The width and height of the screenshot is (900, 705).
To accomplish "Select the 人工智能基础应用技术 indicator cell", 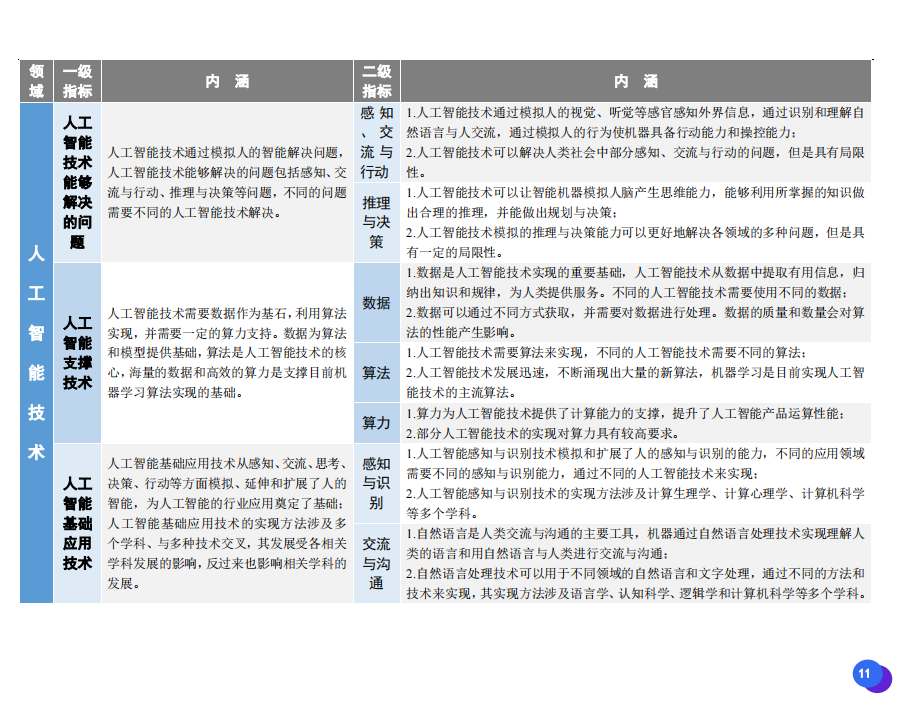I will tap(77, 522).
